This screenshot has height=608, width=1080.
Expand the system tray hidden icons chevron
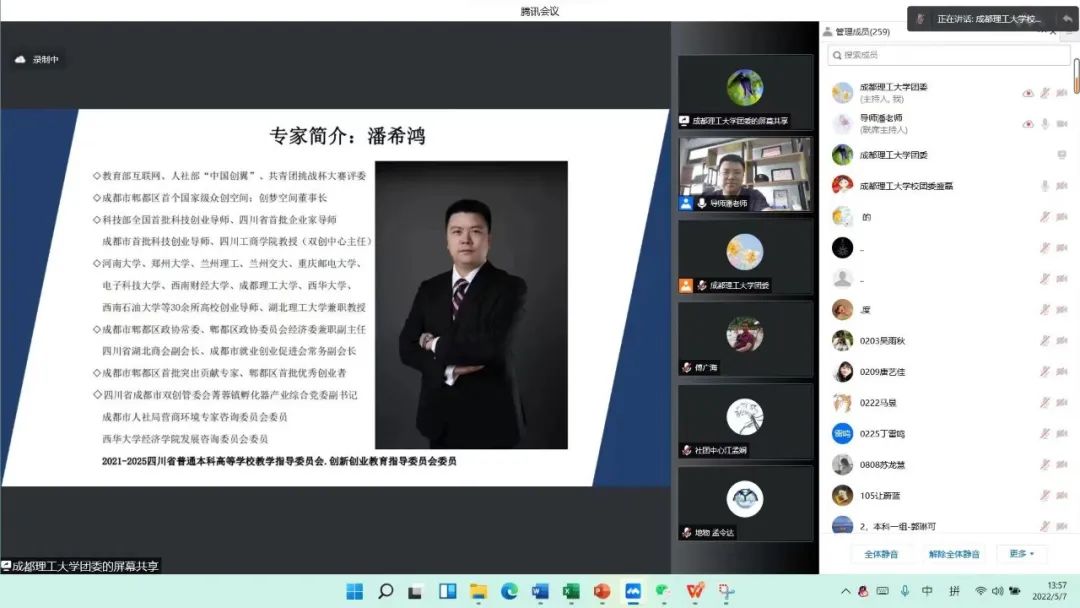pyautogui.click(x=845, y=591)
